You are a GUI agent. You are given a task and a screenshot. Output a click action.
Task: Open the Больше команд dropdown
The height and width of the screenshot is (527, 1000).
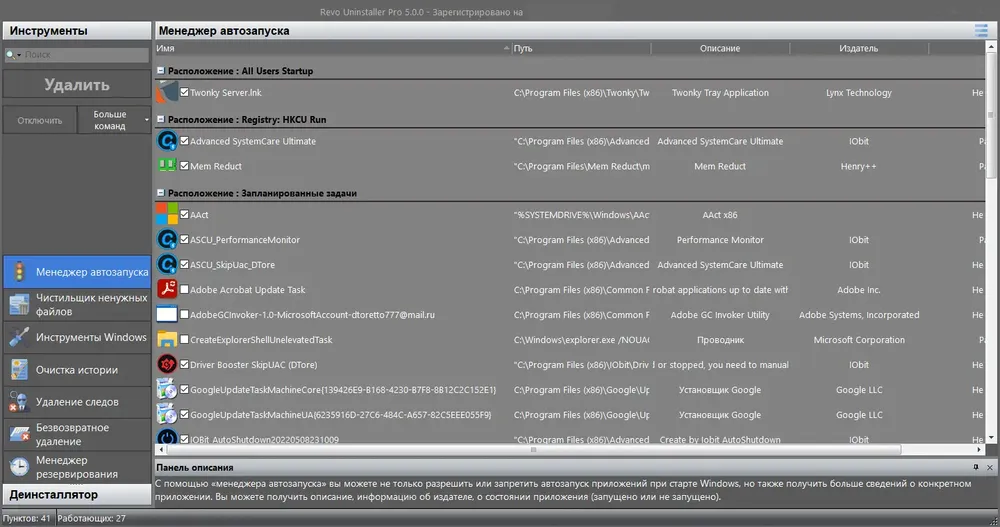pos(114,120)
